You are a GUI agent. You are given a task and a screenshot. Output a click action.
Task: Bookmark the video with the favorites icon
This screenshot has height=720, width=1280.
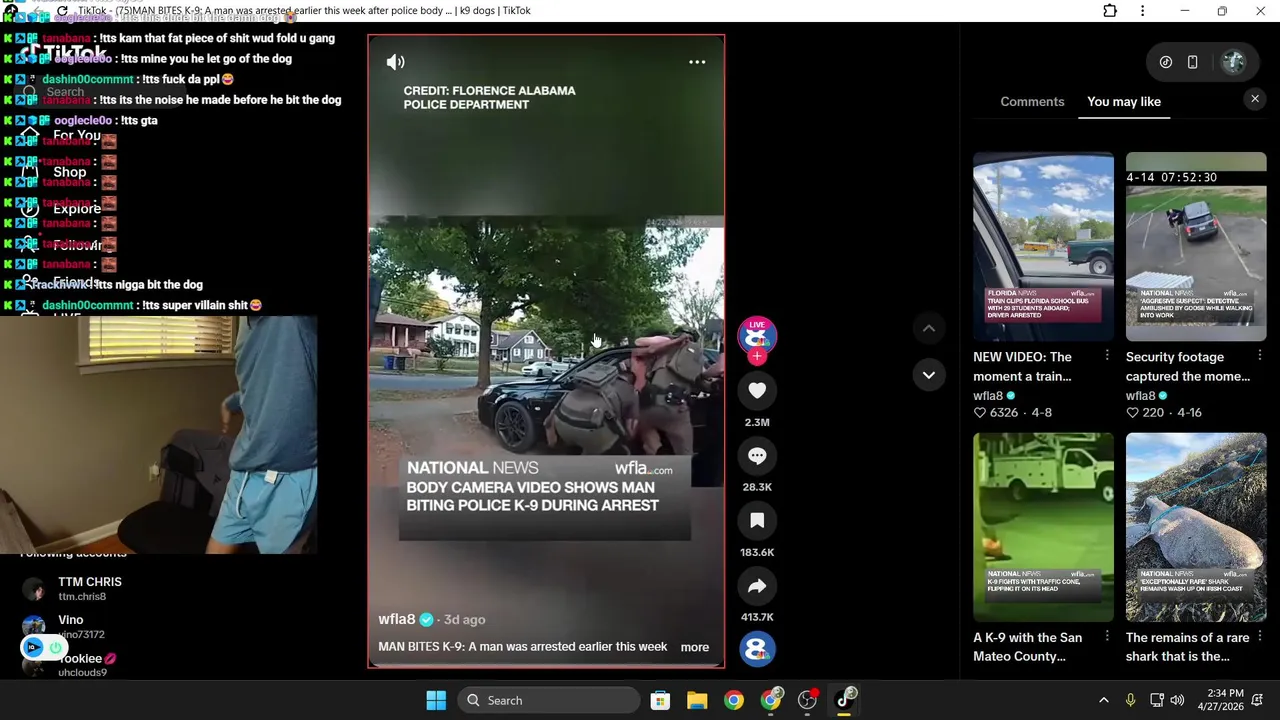pyautogui.click(x=757, y=521)
